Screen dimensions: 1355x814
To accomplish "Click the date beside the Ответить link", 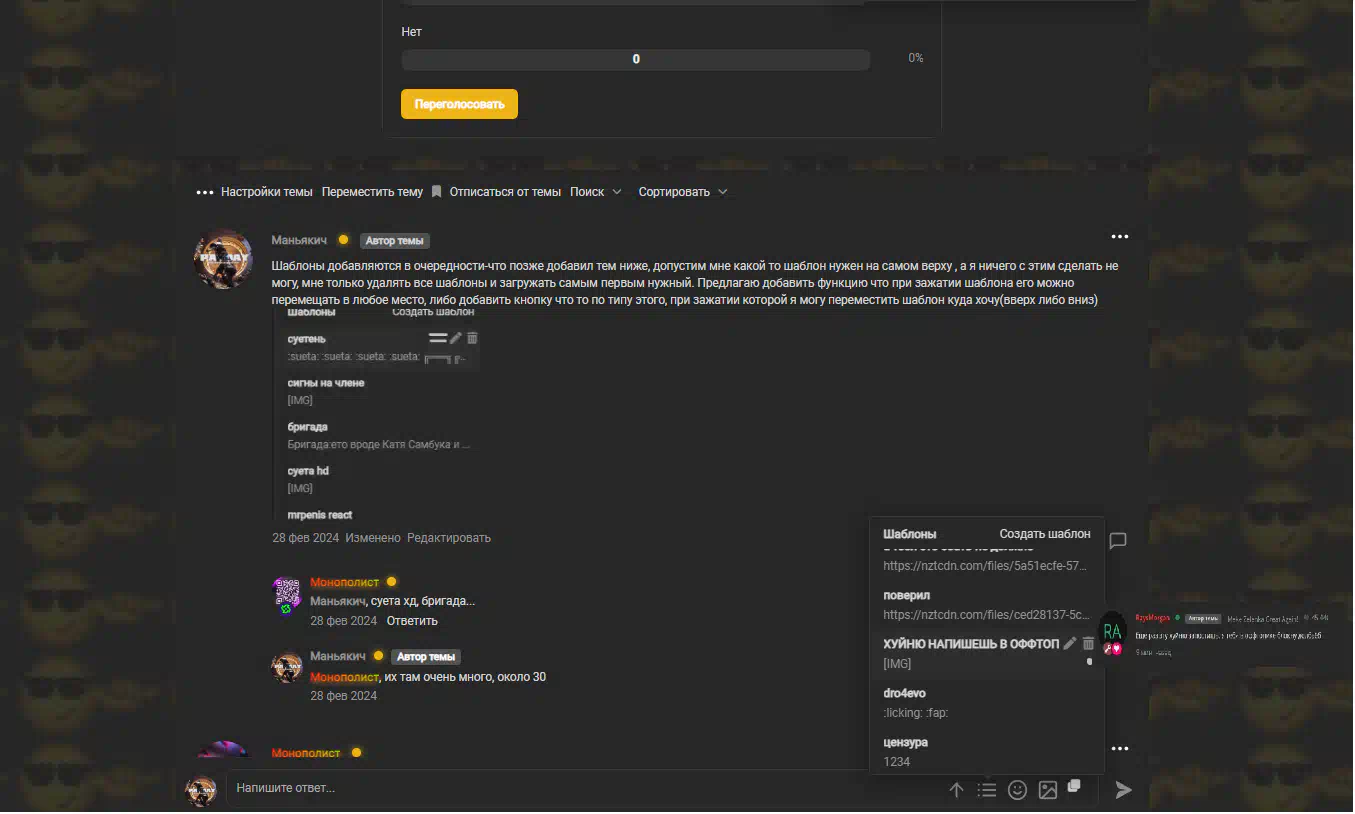I will [343, 621].
